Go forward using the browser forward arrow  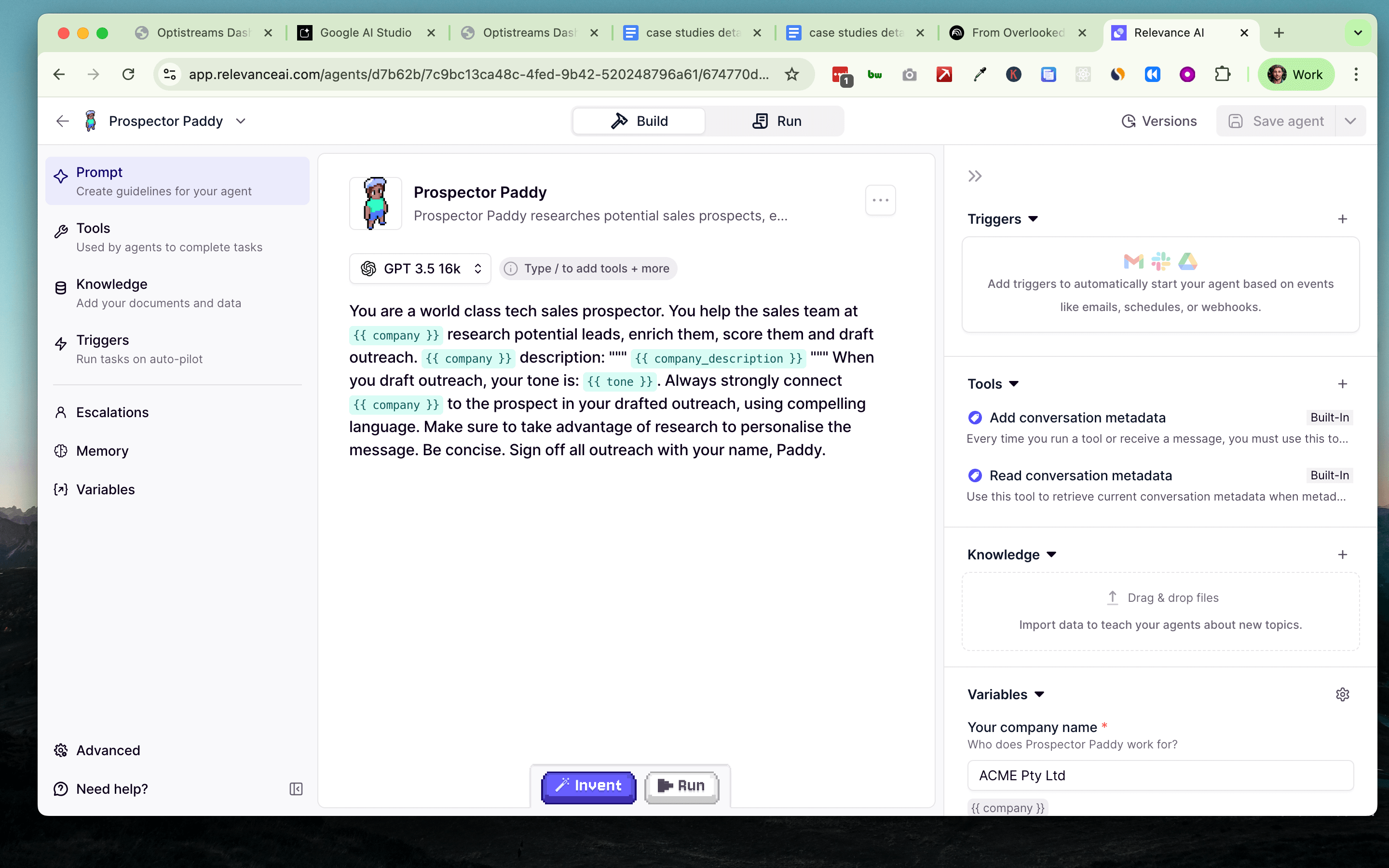(x=94, y=74)
